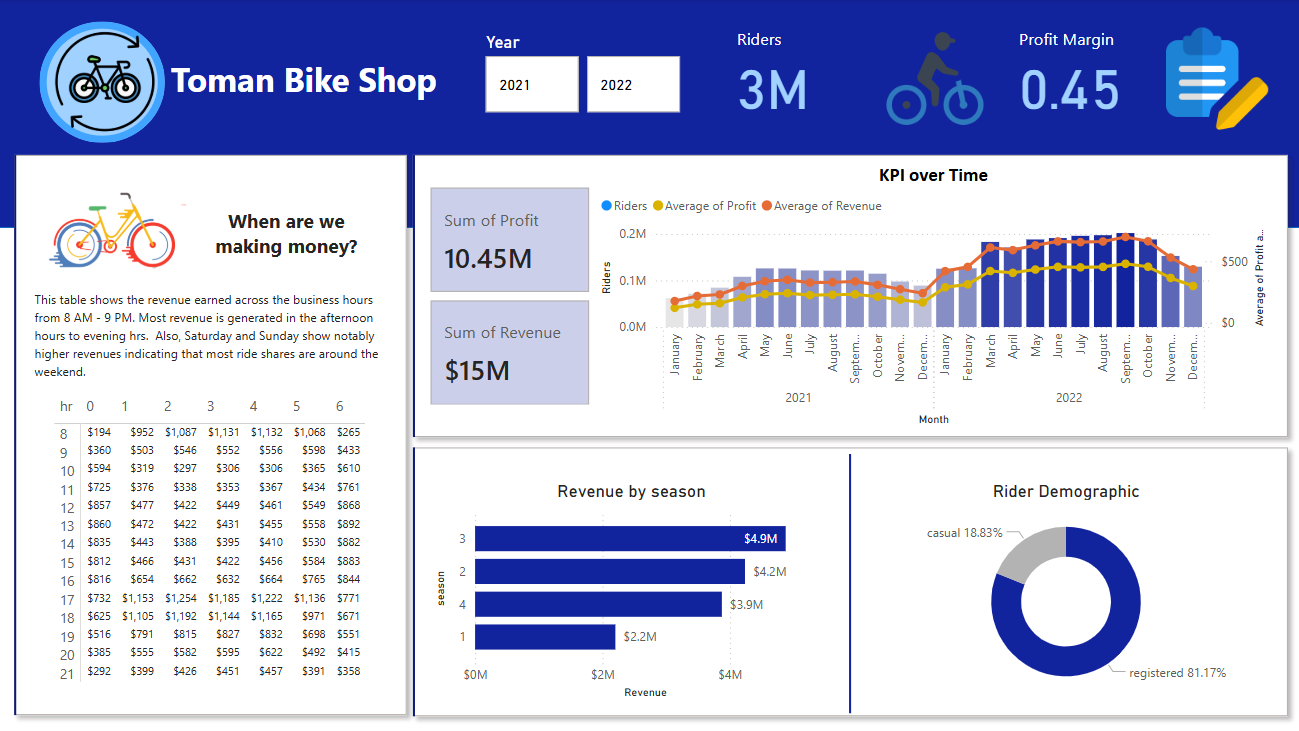Select the 2021 year slicer
This screenshot has height=731, width=1299.
(x=532, y=85)
